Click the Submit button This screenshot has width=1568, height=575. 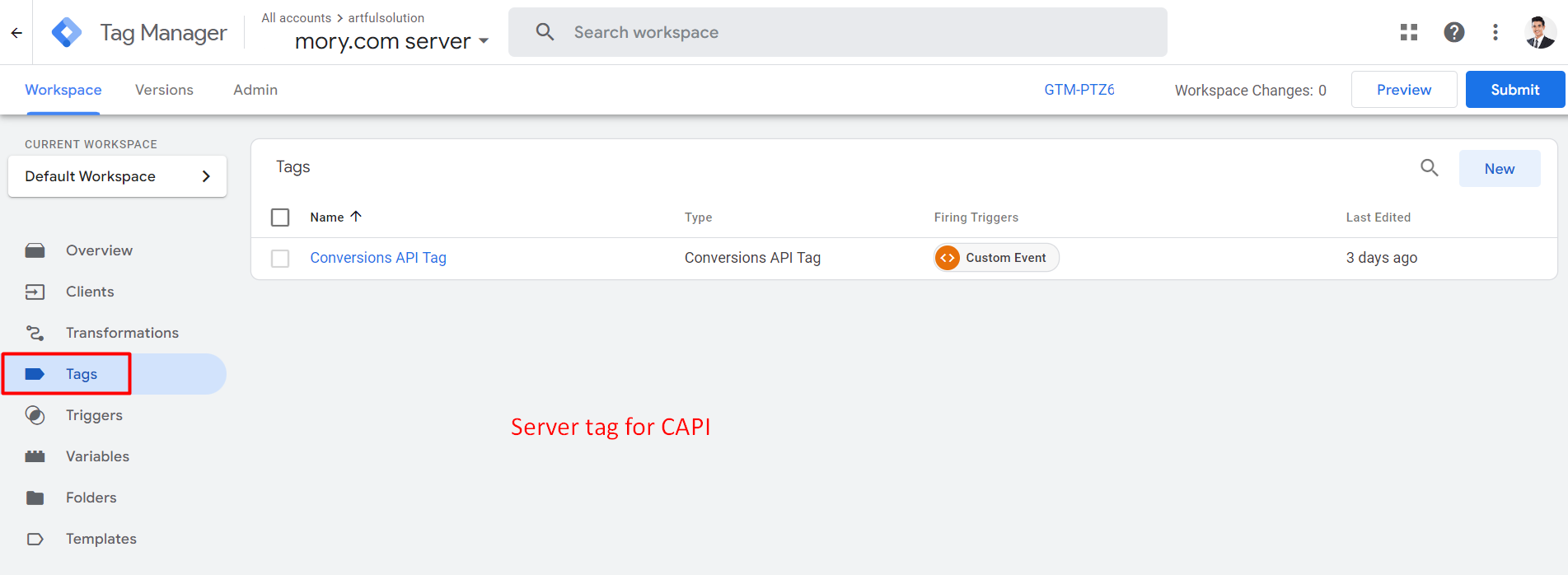pyautogui.click(x=1514, y=90)
